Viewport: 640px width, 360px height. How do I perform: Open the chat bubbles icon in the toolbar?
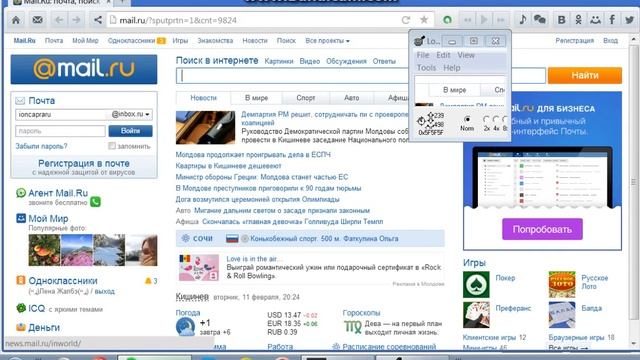point(540,20)
